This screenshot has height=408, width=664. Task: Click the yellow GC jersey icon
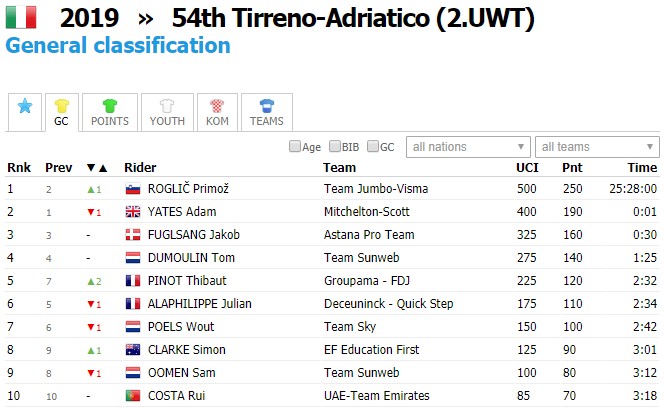61,106
